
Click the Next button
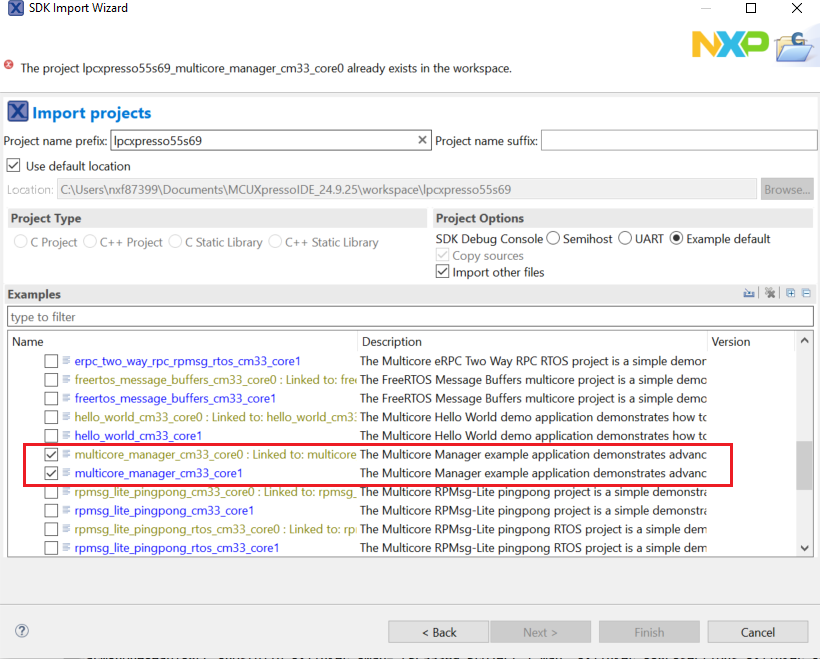540,632
